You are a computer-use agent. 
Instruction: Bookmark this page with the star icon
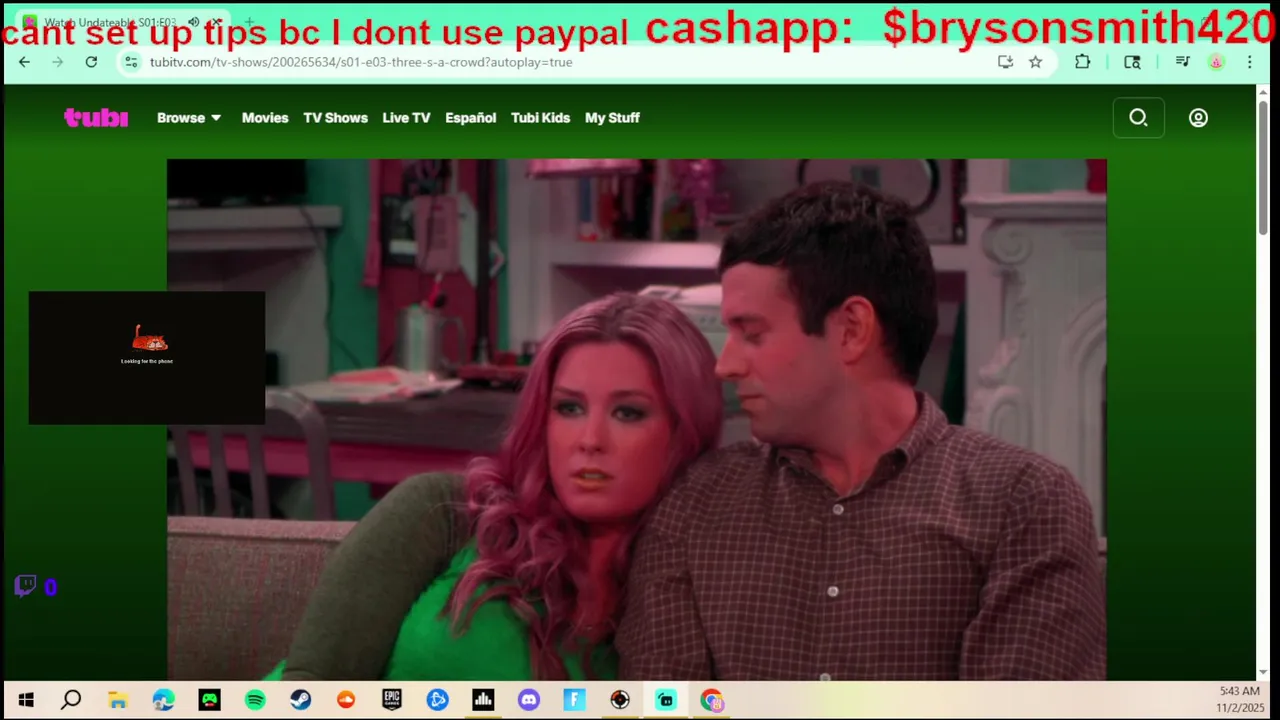[1035, 62]
